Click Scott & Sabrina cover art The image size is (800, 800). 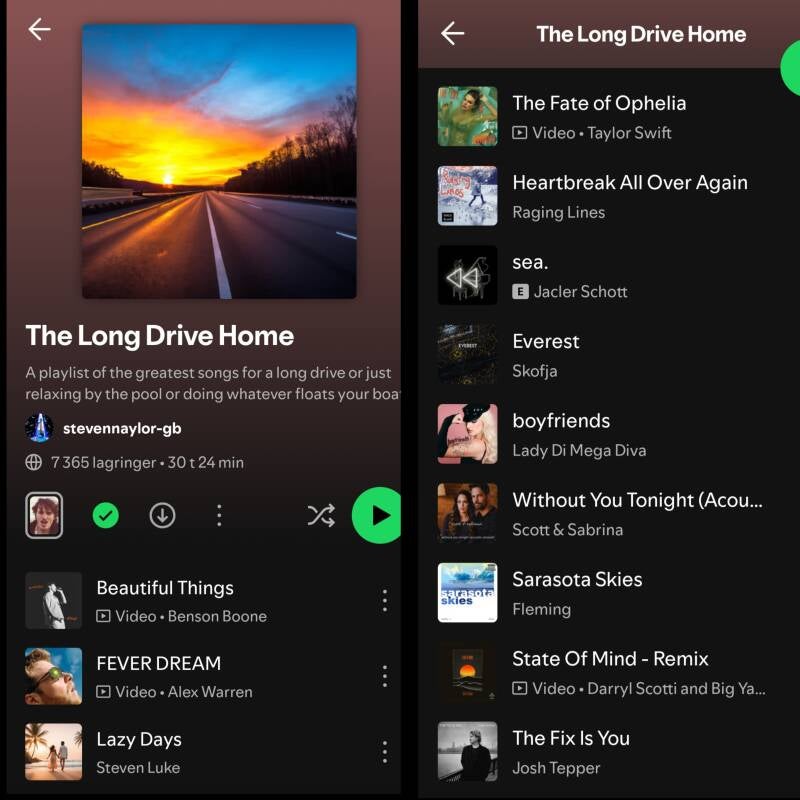467,513
